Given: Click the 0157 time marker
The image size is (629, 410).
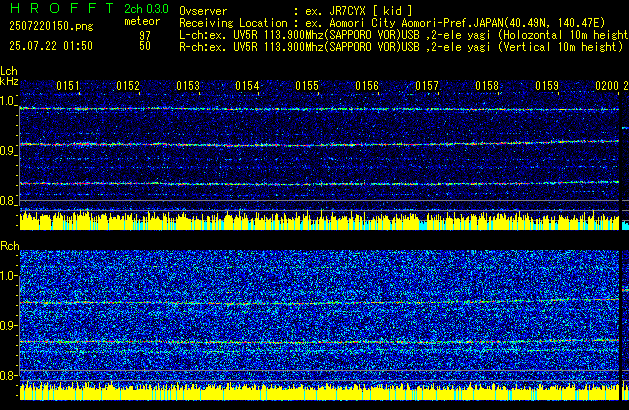Looking at the screenshot, I should [427, 86].
